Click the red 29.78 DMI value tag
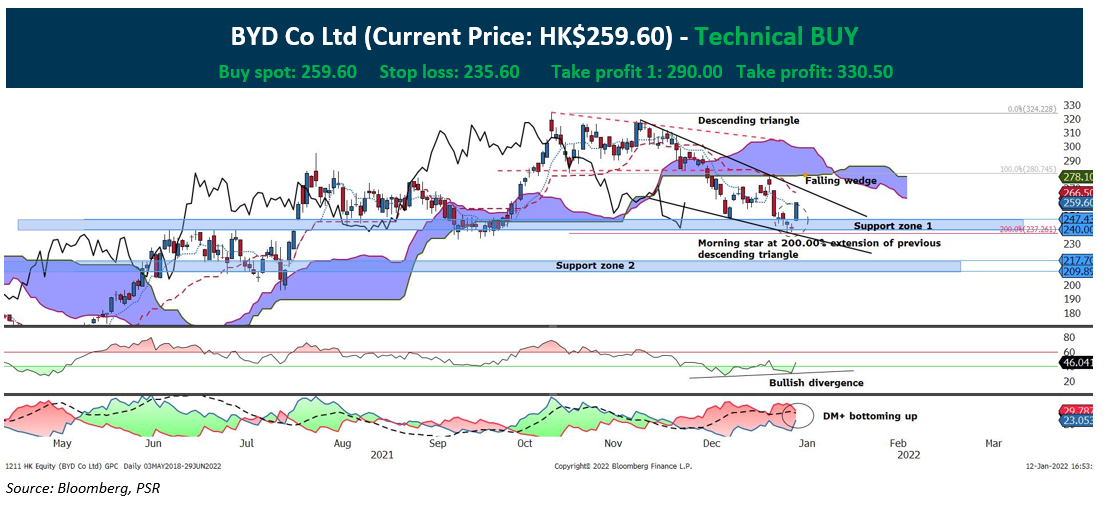This screenshot has height=514, width=1107. pyautogui.click(x=1078, y=411)
